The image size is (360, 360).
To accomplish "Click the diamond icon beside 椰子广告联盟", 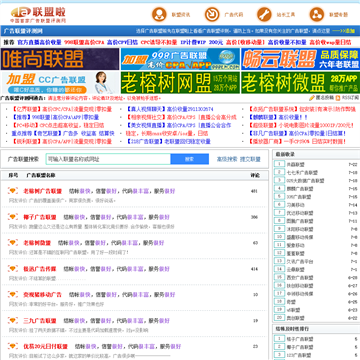I will click(x=13, y=217).
